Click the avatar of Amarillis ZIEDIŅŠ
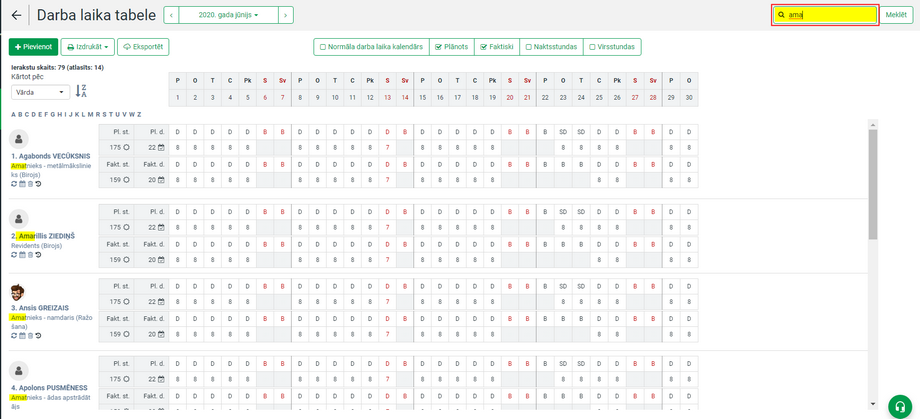Screen dimensions: 920x419 pos(19,219)
